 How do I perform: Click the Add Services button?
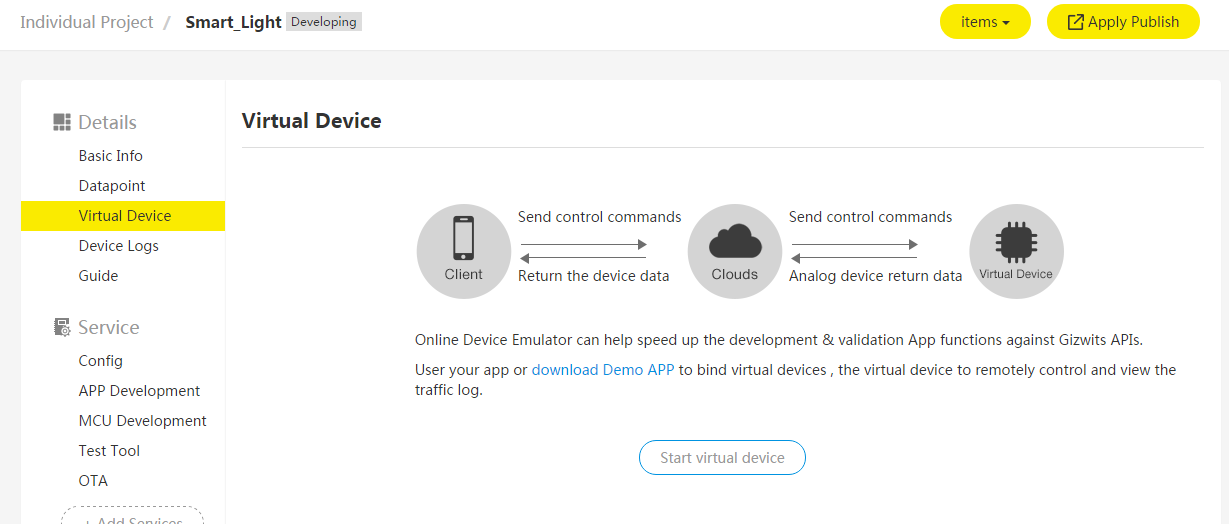(x=132, y=516)
